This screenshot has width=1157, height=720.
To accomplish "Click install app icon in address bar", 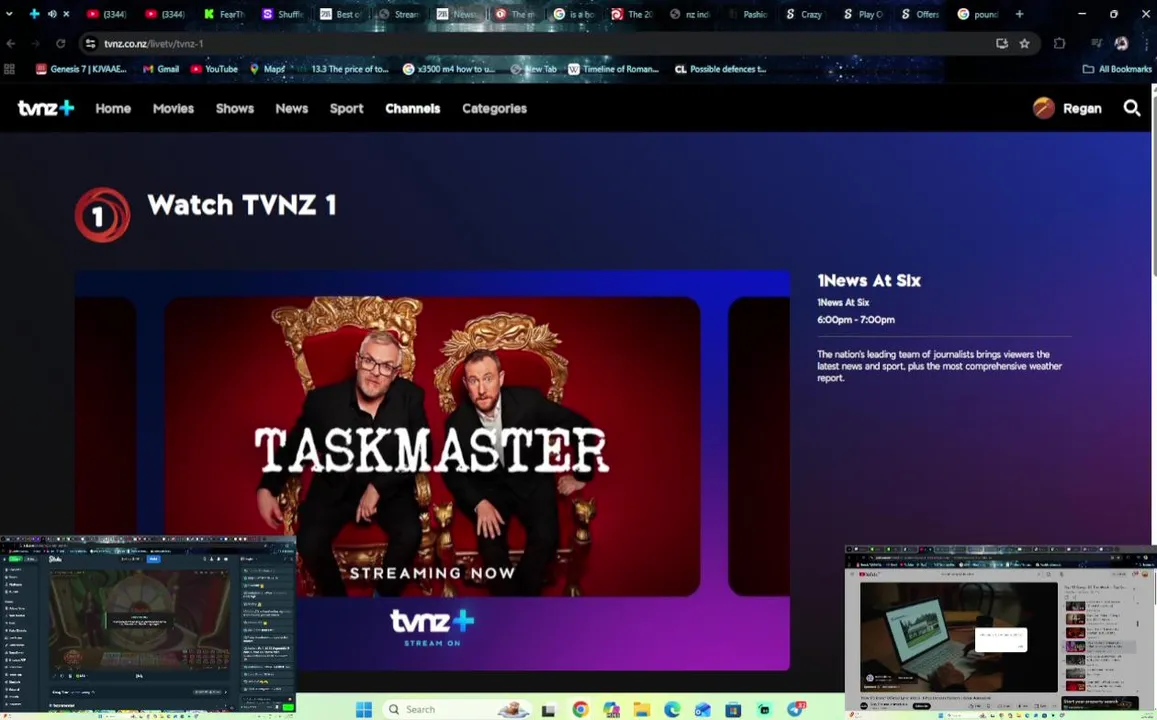I will (1001, 44).
